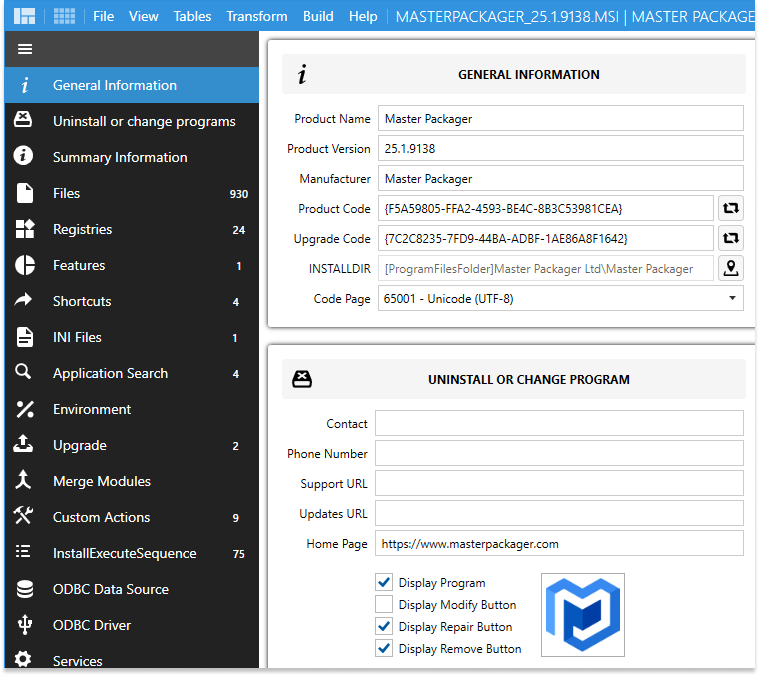759x676 pixels.
Task: Open the Transform menu
Action: [x=257, y=16]
